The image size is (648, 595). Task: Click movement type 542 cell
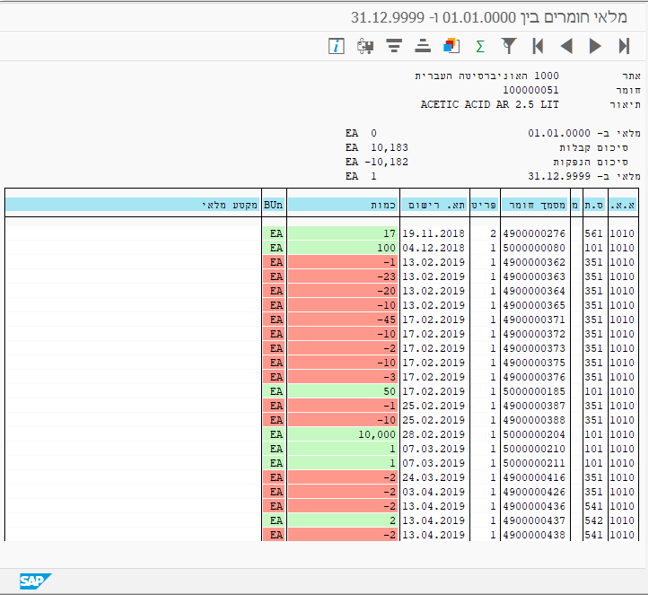pos(594,521)
